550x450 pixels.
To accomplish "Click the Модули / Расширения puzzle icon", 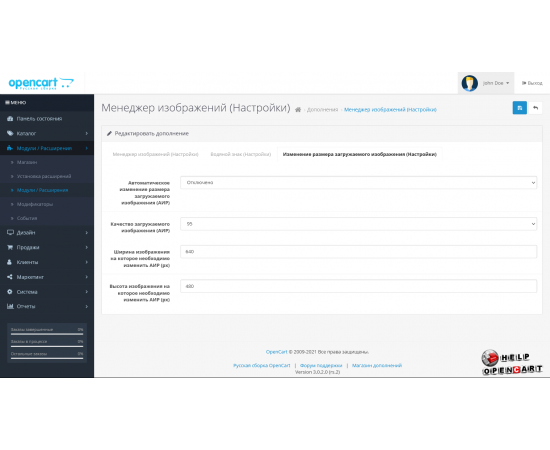I will coord(10,148).
